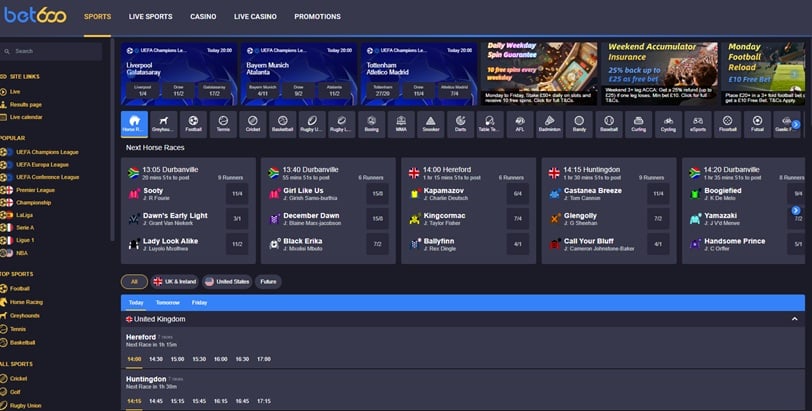
Task: Bet on Atalanta at 11/2
Action: coord(334,91)
